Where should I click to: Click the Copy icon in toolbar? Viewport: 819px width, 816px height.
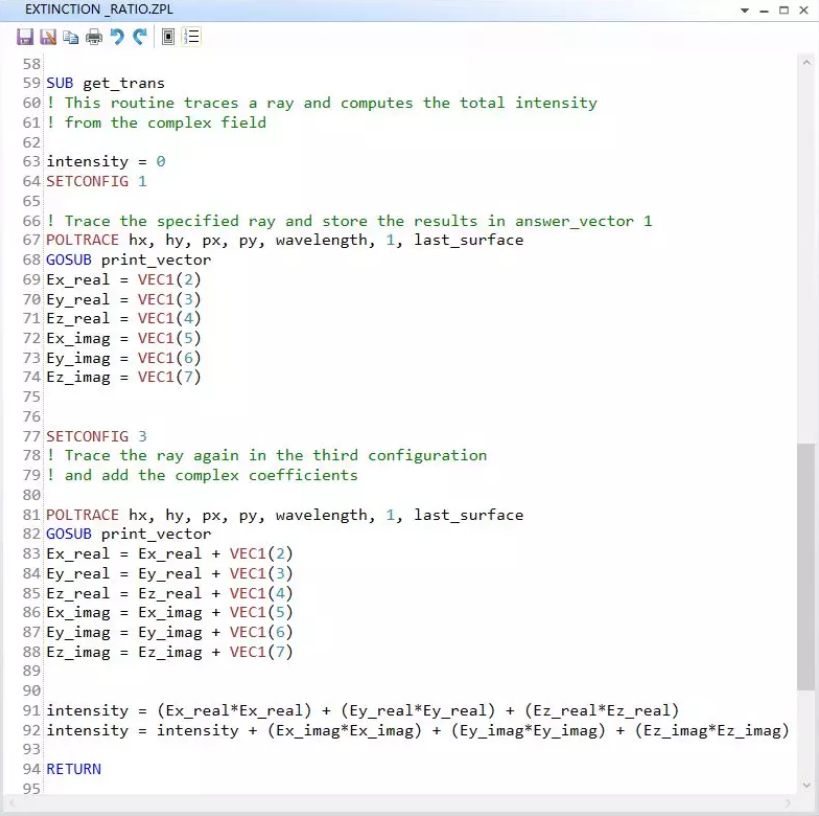(71, 37)
